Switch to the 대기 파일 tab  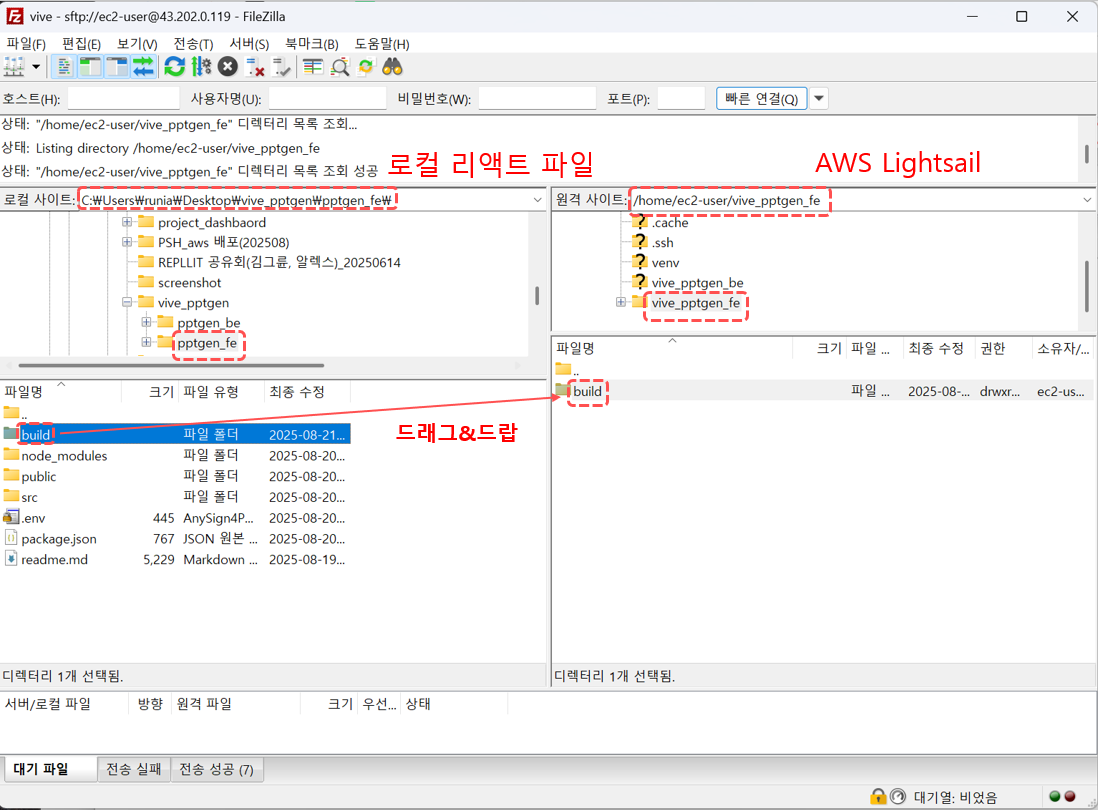(49, 769)
